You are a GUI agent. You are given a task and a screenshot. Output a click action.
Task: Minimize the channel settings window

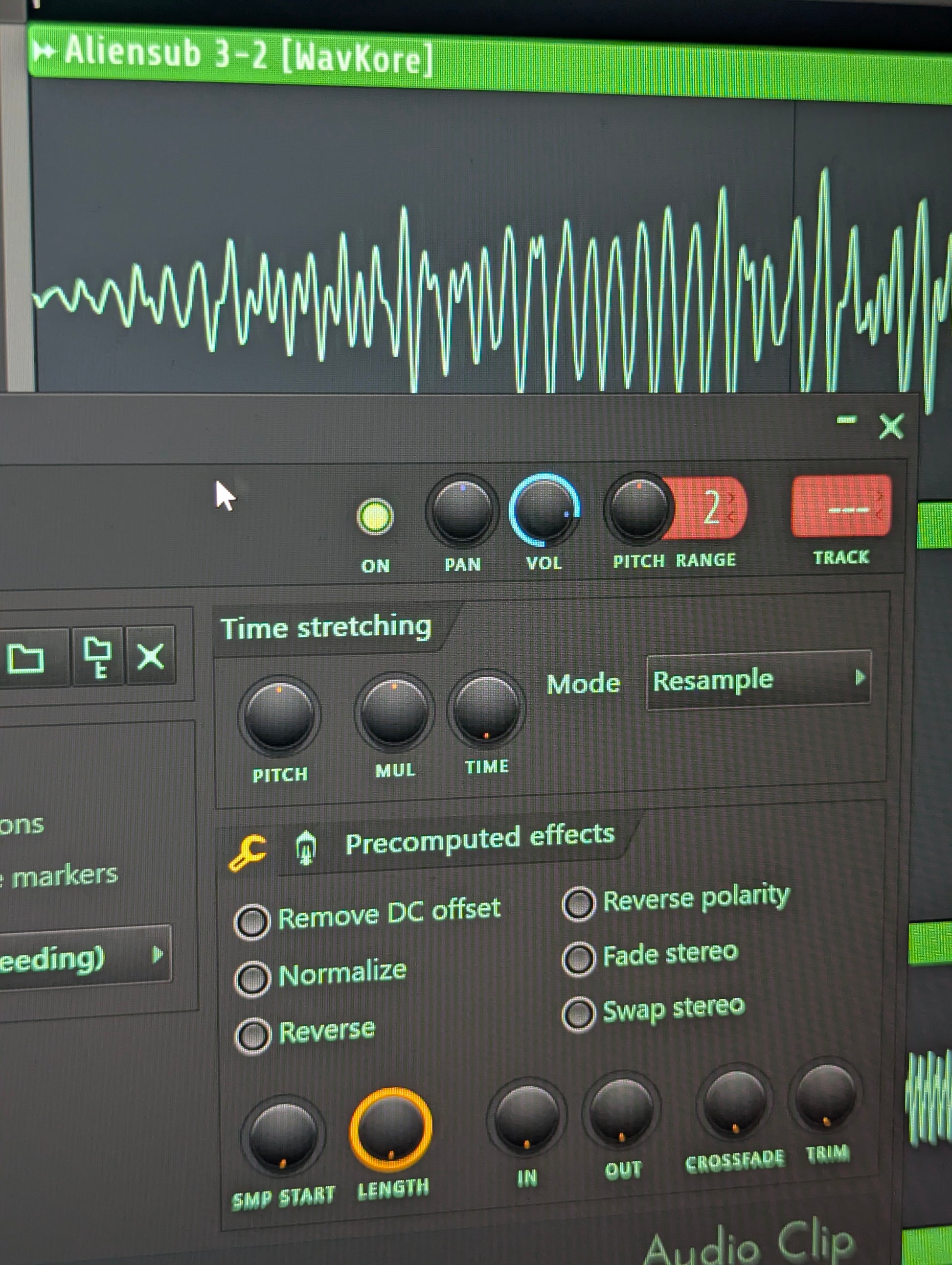click(x=846, y=421)
